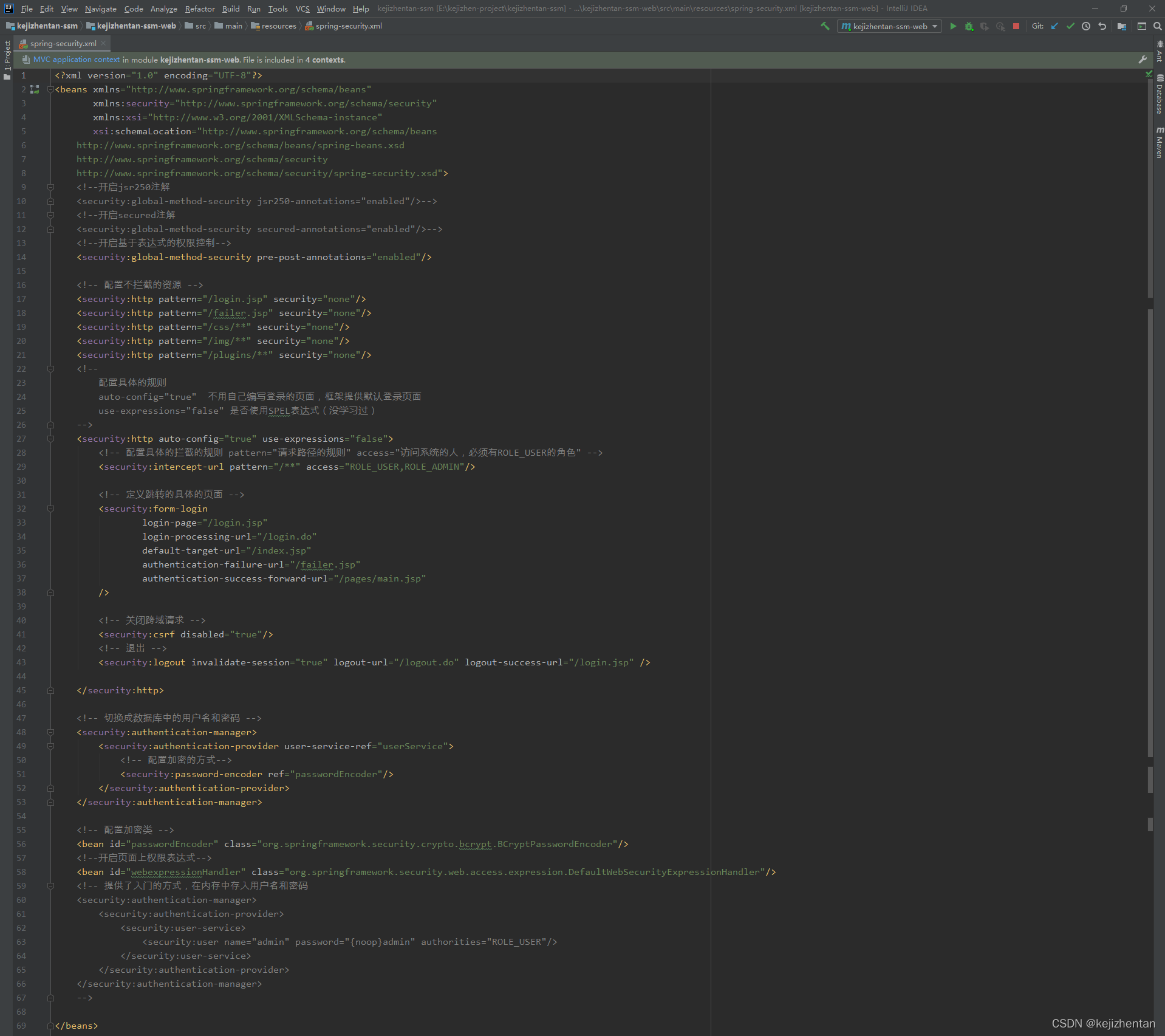Click the "ROLE_USER,ROLE_ADMIN" access value
This screenshot has width=1165, height=1036.
[x=407, y=467]
